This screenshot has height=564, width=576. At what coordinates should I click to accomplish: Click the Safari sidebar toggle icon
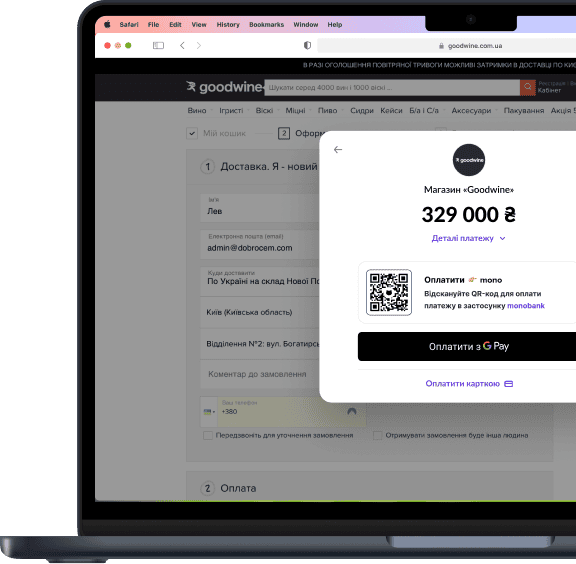pos(158,46)
